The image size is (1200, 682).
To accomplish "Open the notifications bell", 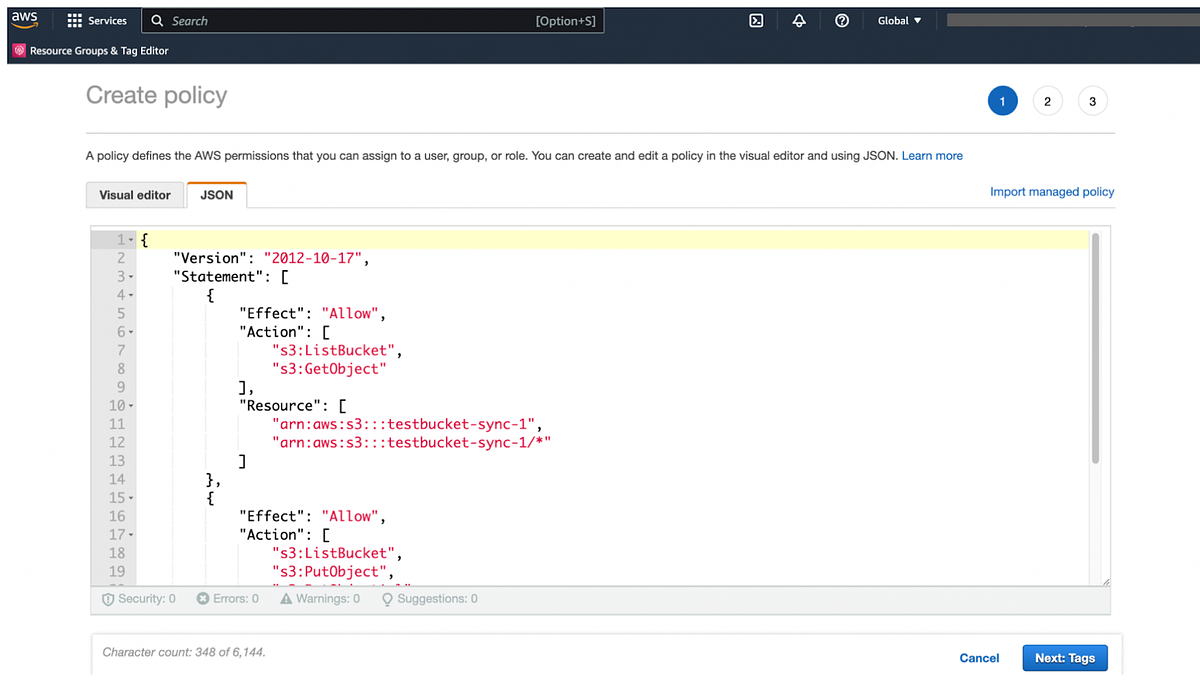I will coord(799,20).
